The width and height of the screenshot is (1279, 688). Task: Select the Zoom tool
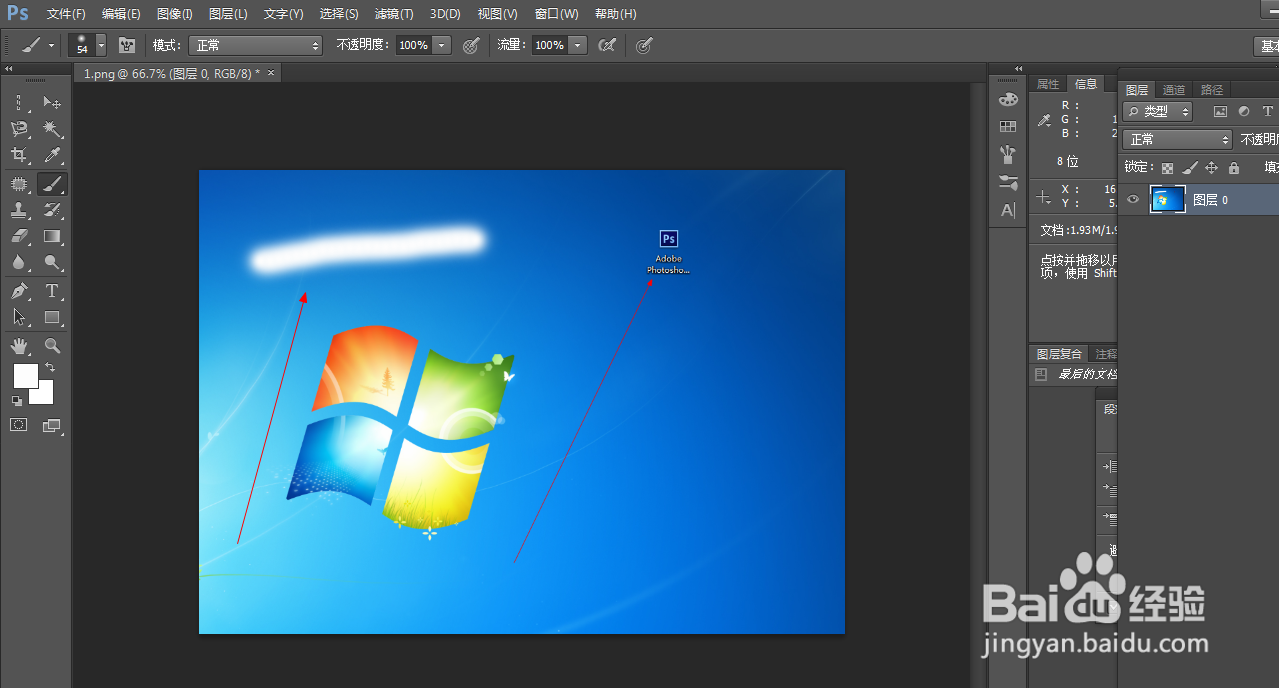pyautogui.click(x=52, y=346)
